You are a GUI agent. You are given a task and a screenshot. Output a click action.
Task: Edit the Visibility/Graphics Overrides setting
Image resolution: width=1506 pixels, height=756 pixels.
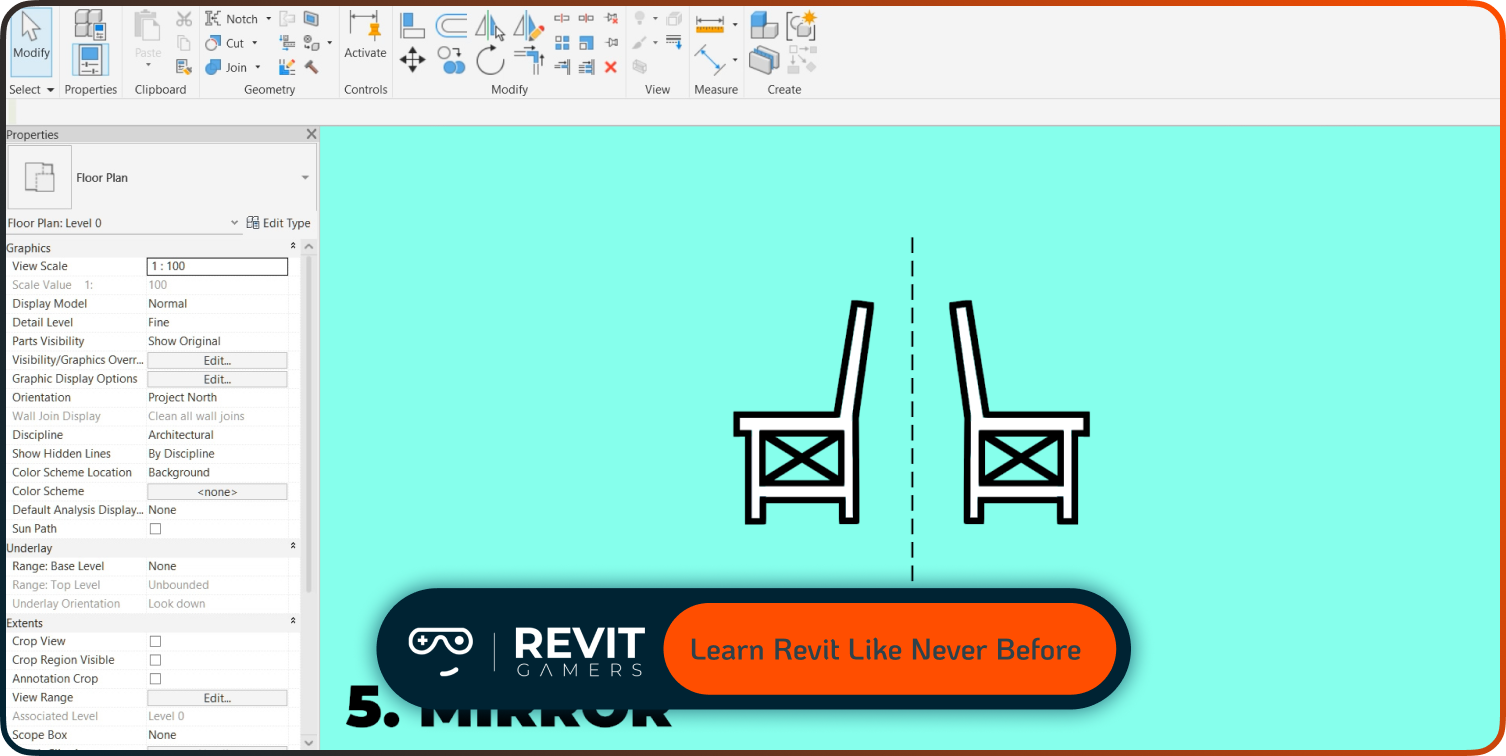click(216, 360)
